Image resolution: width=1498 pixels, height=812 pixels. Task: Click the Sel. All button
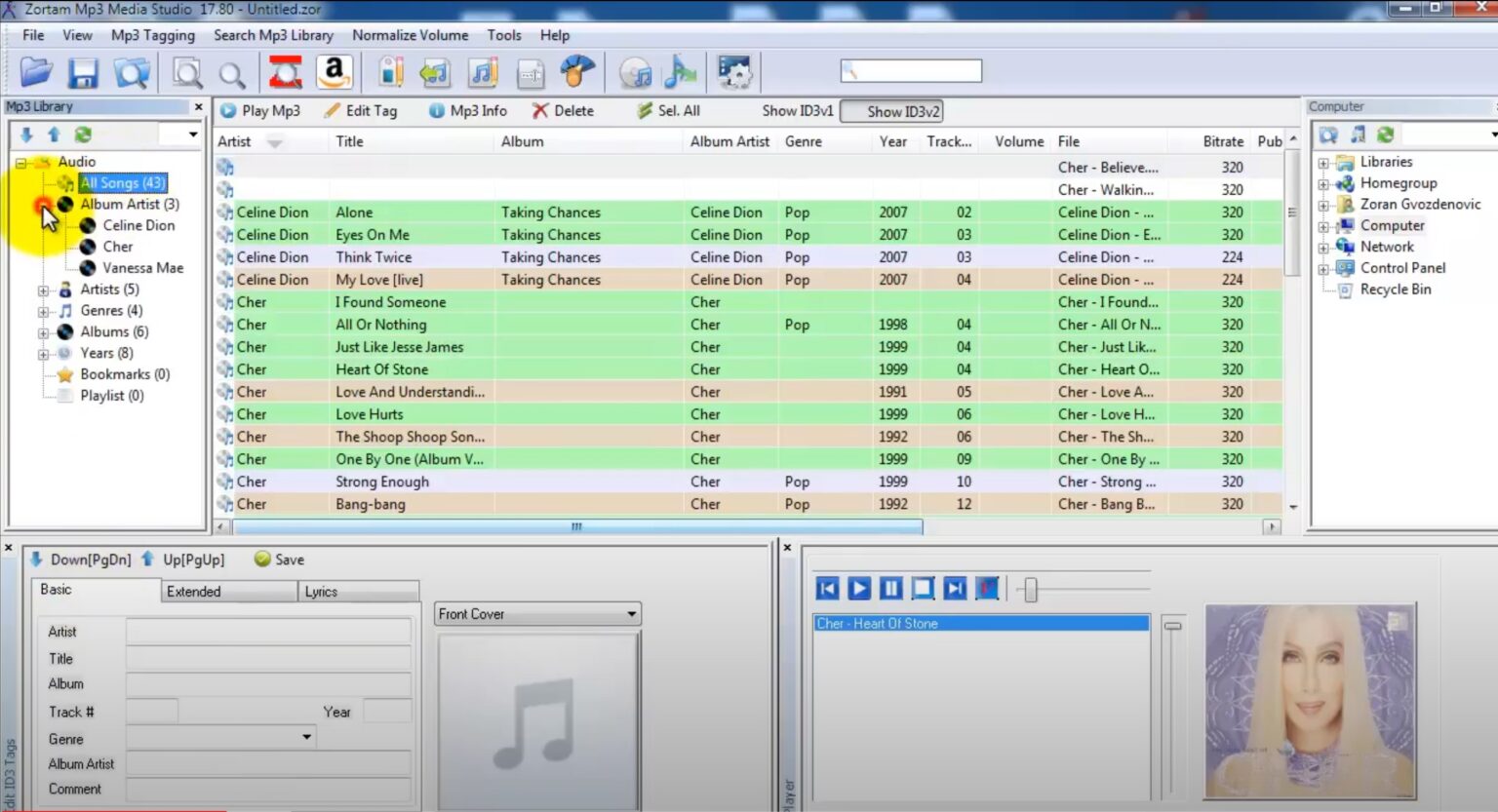tap(669, 111)
